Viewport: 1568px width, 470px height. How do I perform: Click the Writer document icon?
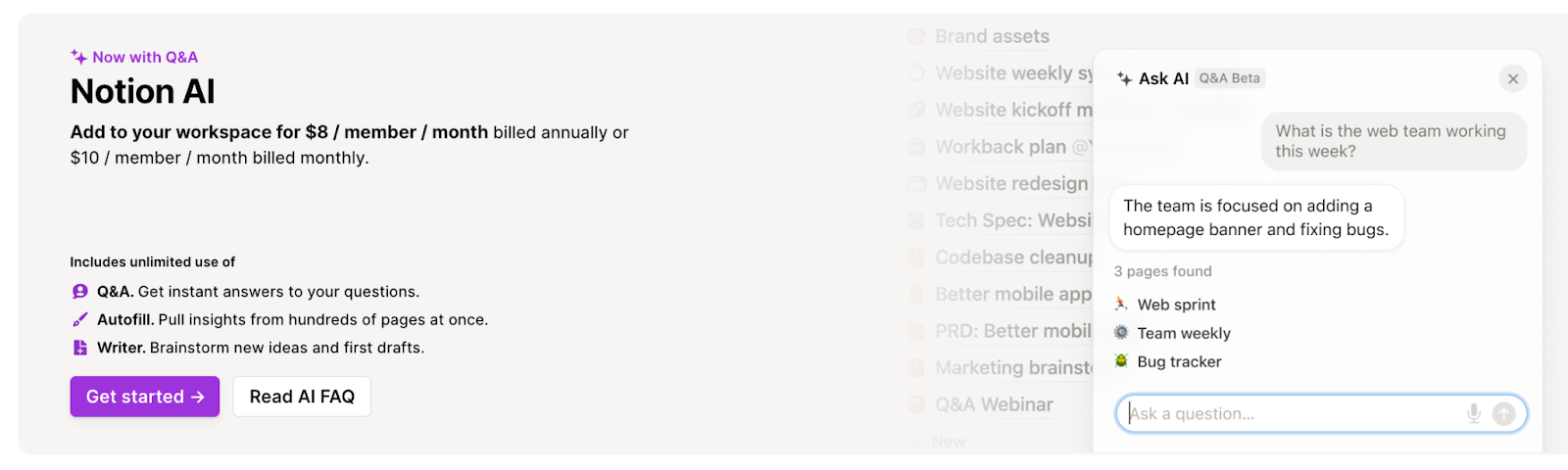80,348
